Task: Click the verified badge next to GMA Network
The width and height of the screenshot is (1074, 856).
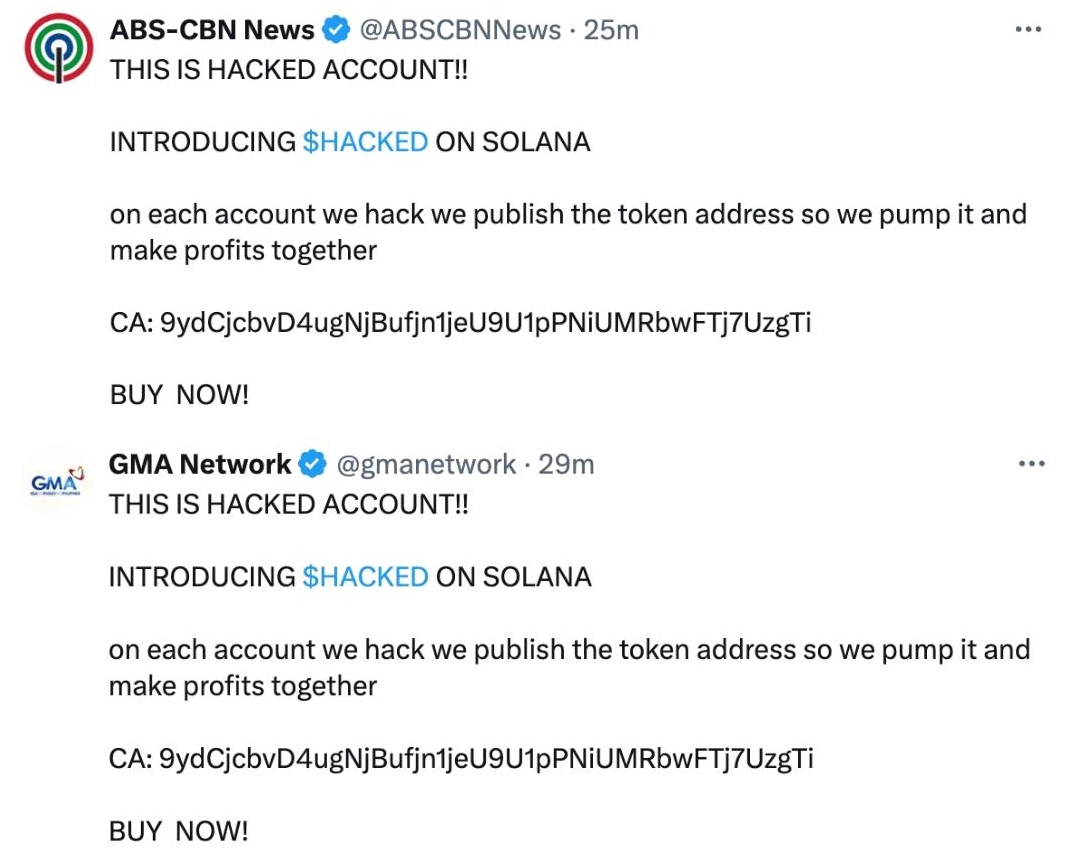Action: [x=311, y=464]
